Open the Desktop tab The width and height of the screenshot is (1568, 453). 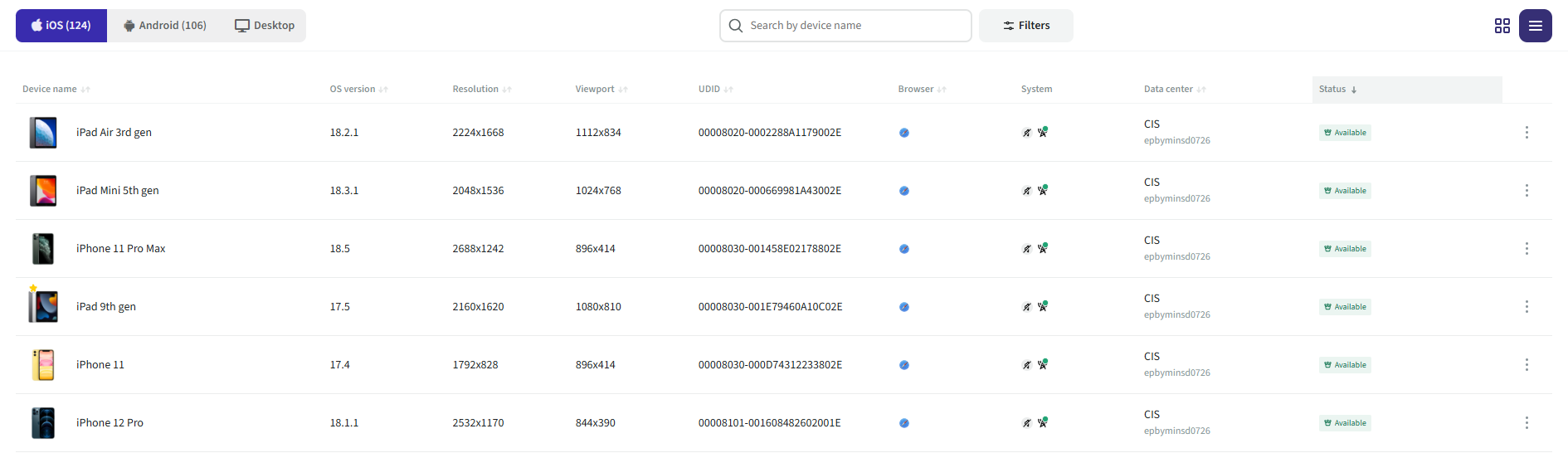tap(265, 26)
